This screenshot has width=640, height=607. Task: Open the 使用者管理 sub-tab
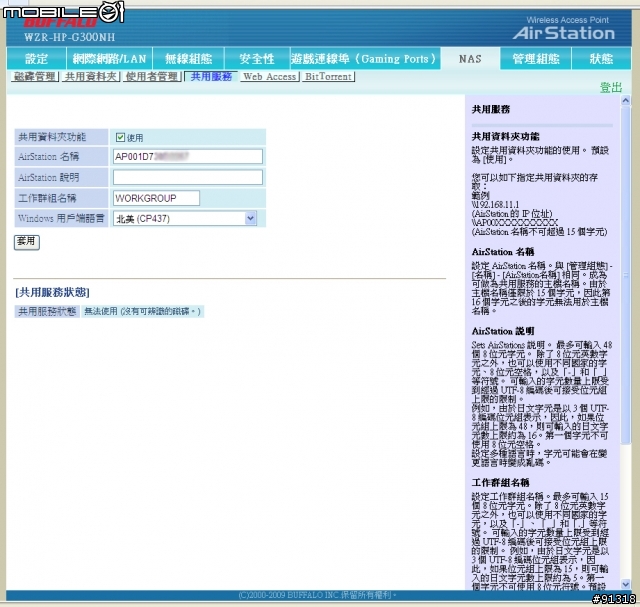pyautogui.click(x=152, y=76)
